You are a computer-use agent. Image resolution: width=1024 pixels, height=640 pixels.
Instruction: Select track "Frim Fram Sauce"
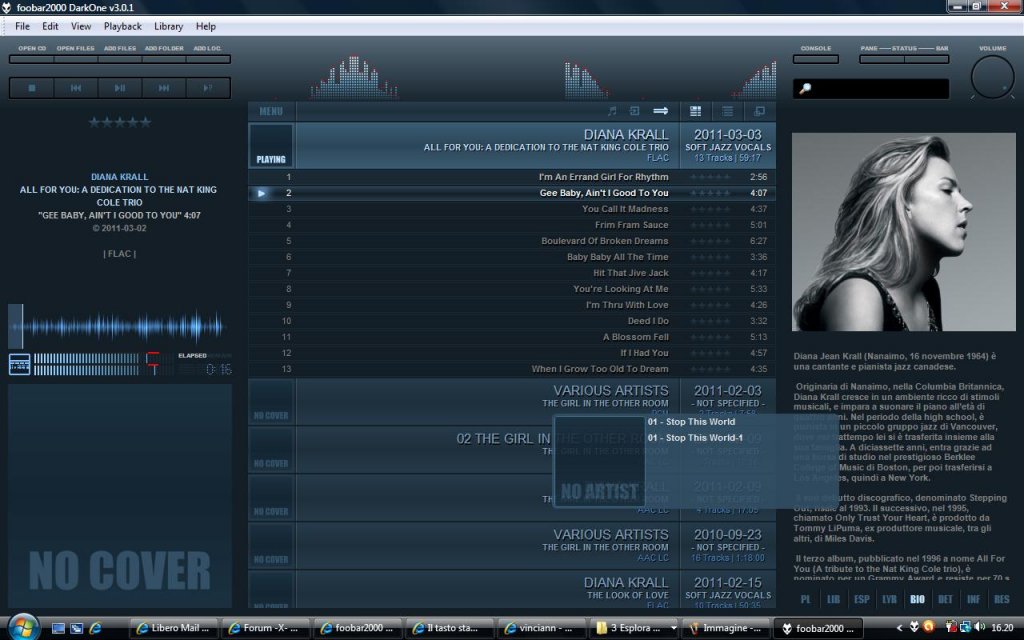512,225
